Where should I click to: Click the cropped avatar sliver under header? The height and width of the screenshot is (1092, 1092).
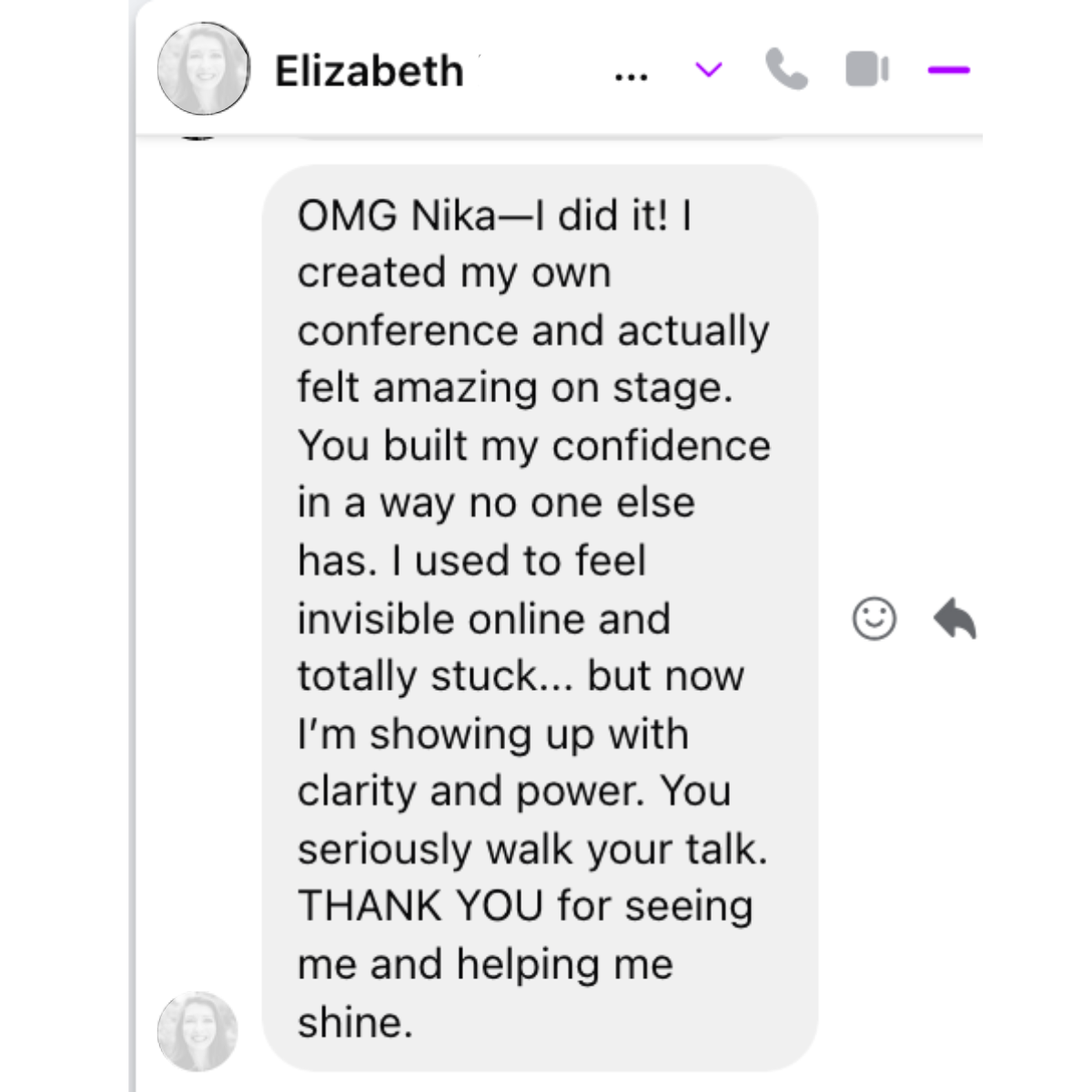pos(198,136)
